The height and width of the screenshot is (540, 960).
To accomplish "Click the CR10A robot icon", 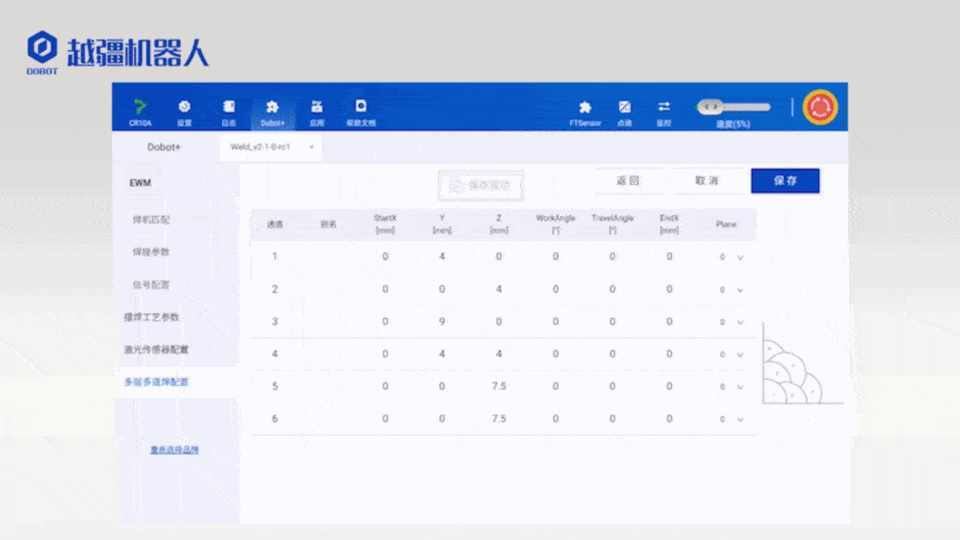I will (x=140, y=108).
